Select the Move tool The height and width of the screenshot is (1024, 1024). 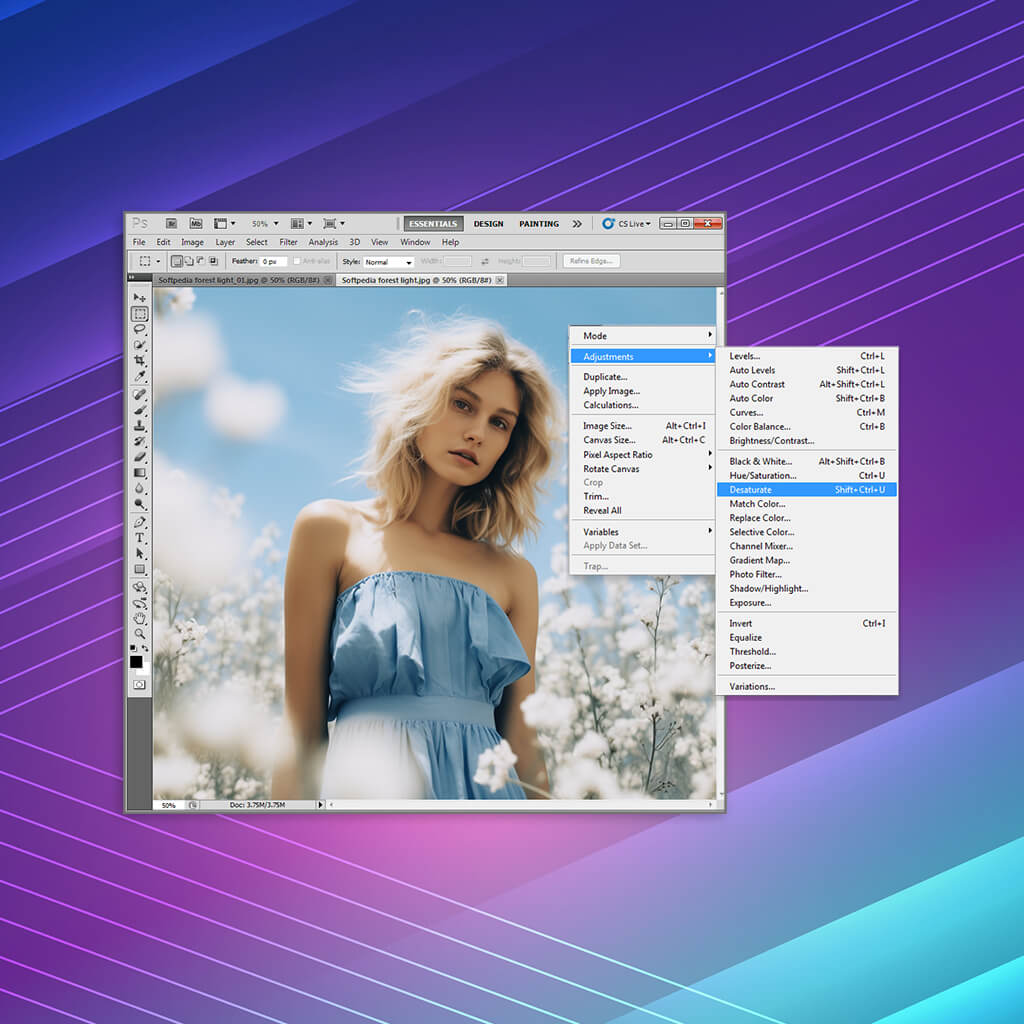(140, 298)
